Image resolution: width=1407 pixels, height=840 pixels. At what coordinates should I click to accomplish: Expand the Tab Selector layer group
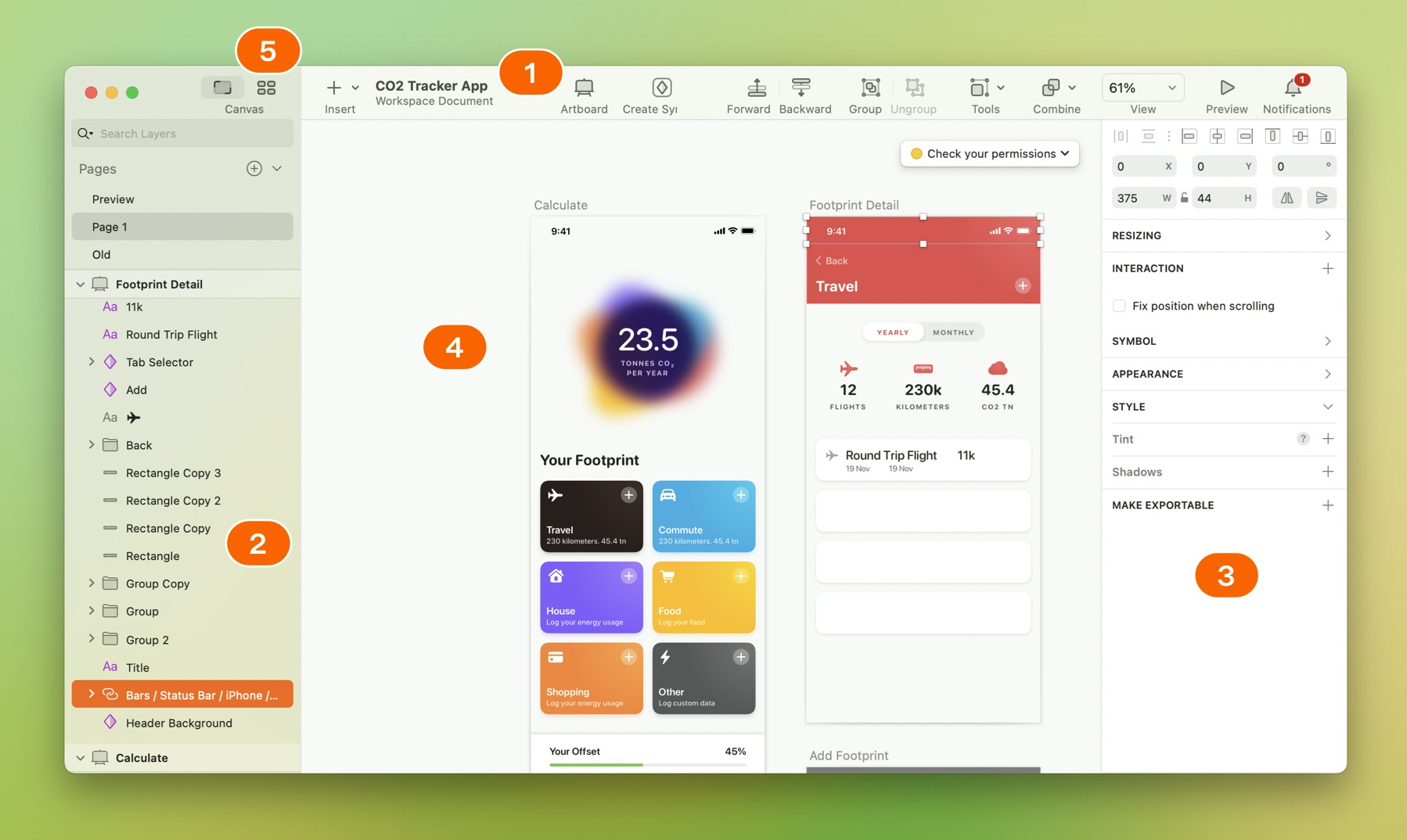click(92, 362)
